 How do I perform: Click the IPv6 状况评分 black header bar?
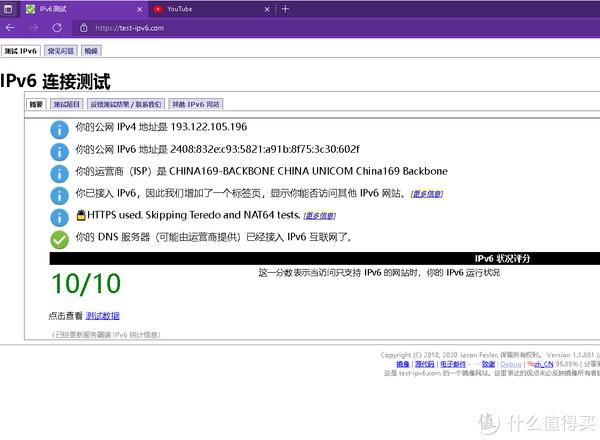pyautogui.click(x=324, y=258)
